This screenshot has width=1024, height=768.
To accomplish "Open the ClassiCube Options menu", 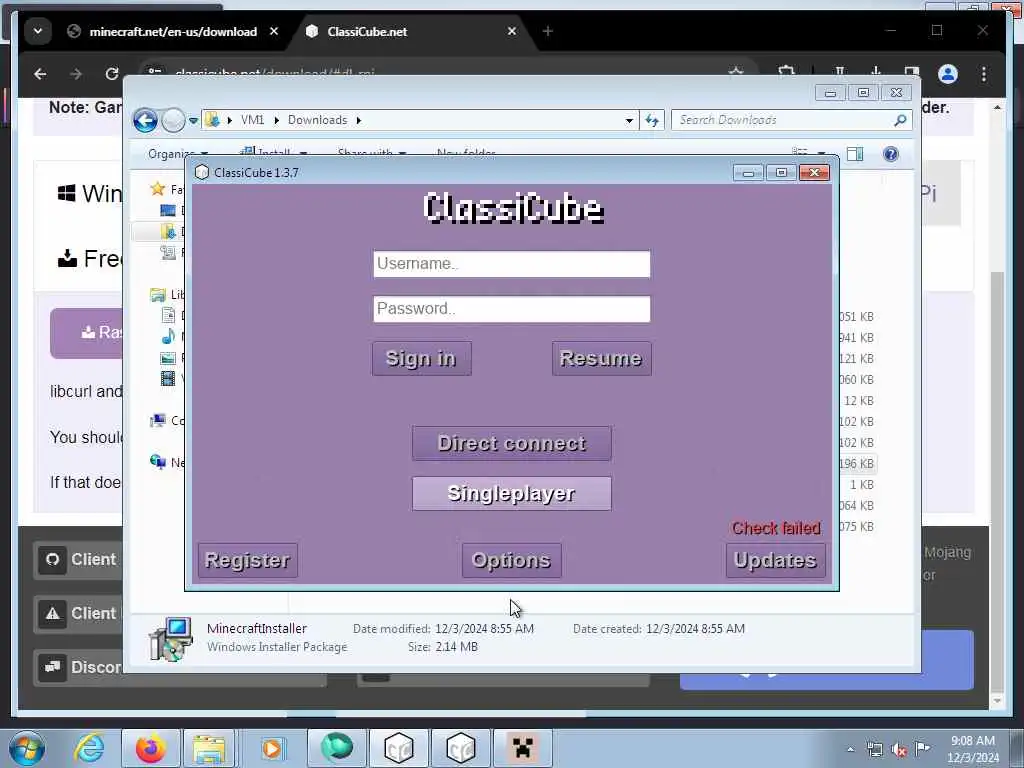I will 511,560.
